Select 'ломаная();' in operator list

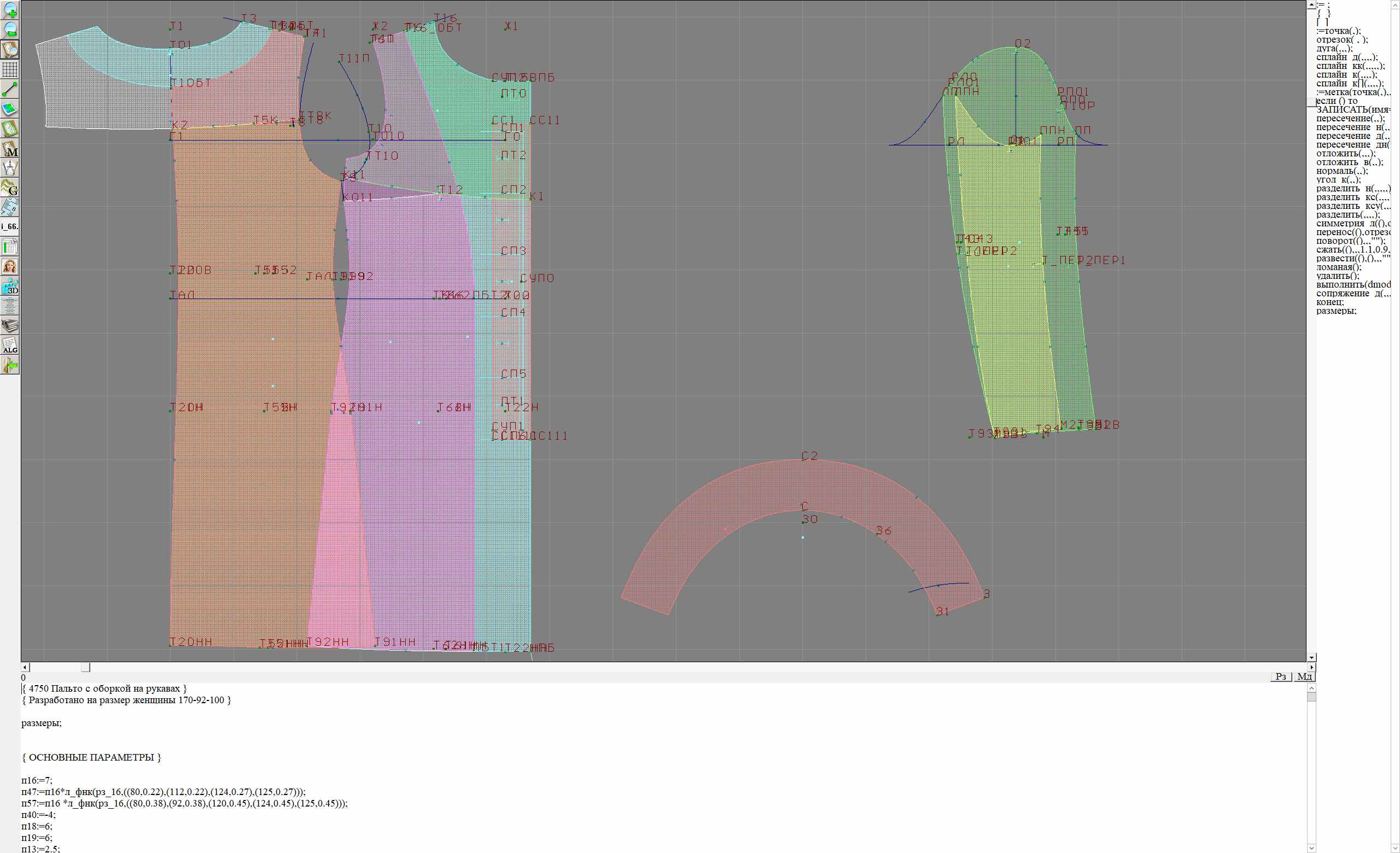[x=1339, y=267]
